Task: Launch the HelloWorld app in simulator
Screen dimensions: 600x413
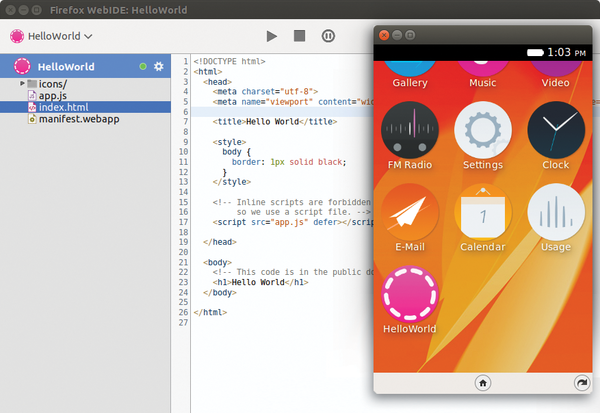Action: pyautogui.click(x=410, y=294)
